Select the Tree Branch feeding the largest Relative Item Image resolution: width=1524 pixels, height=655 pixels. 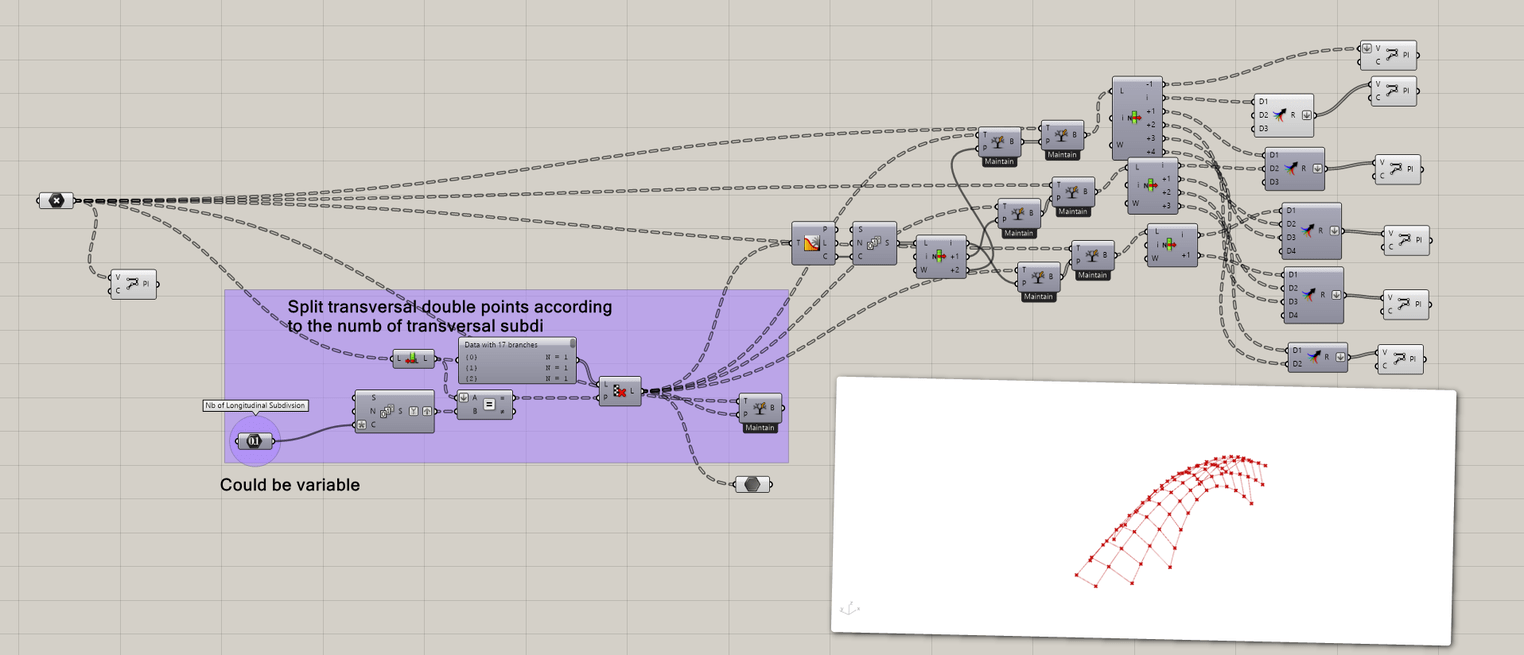tap(1062, 134)
